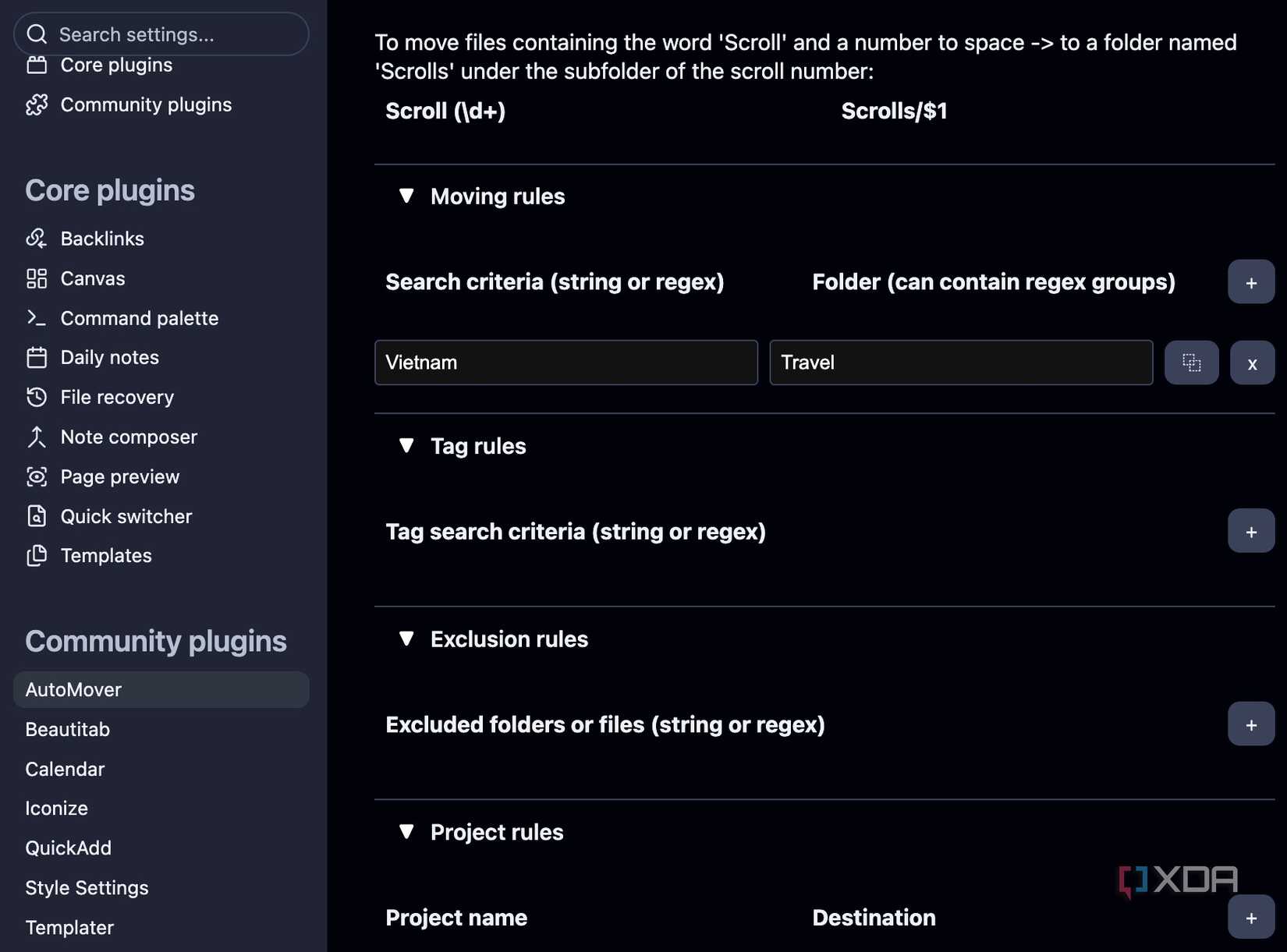Add a new exclusion rule
Viewport: 1287px width, 952px height.
click(1251, 724)
